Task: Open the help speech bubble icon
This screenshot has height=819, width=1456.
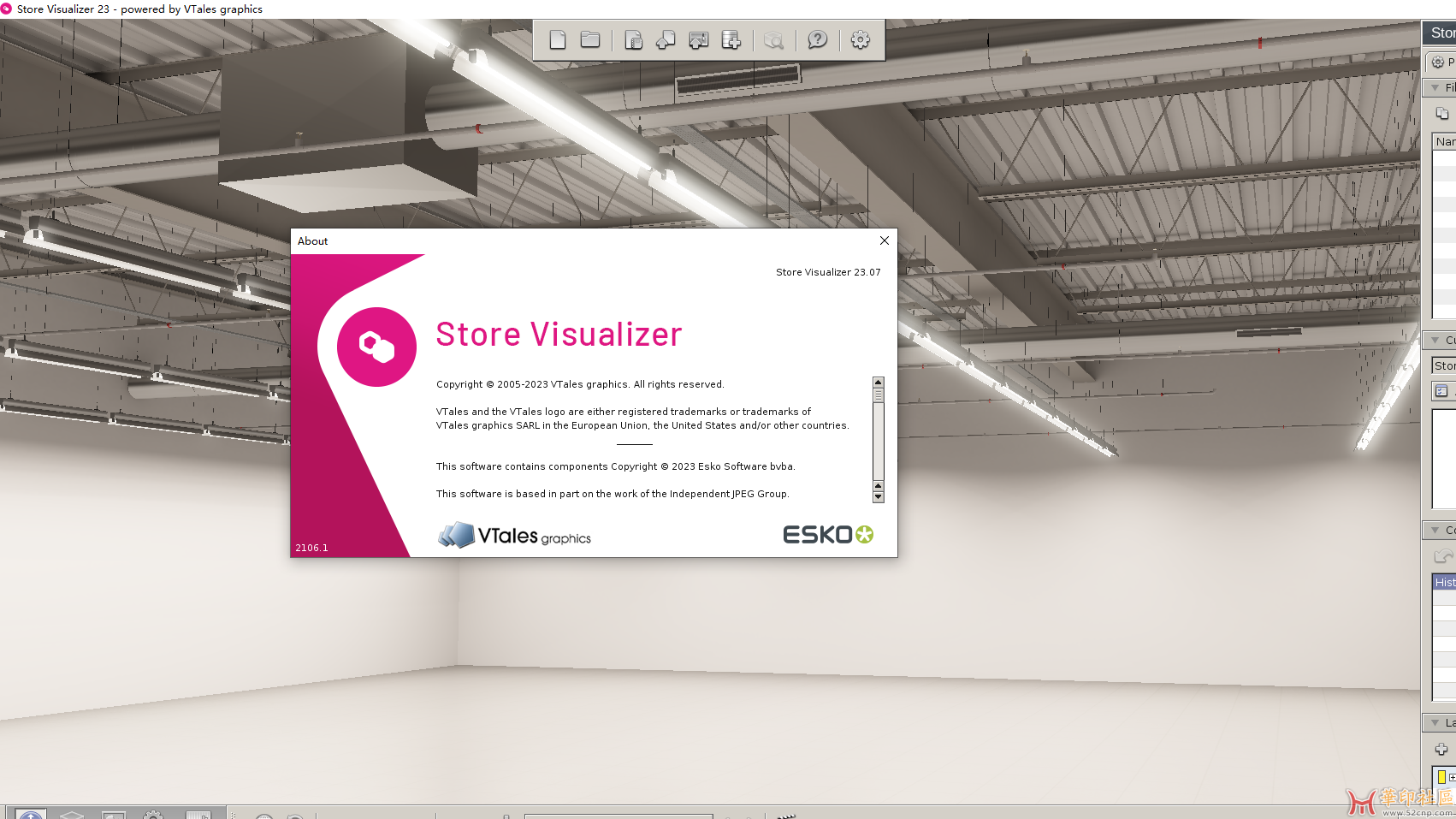Action: (x=818, y=40)
